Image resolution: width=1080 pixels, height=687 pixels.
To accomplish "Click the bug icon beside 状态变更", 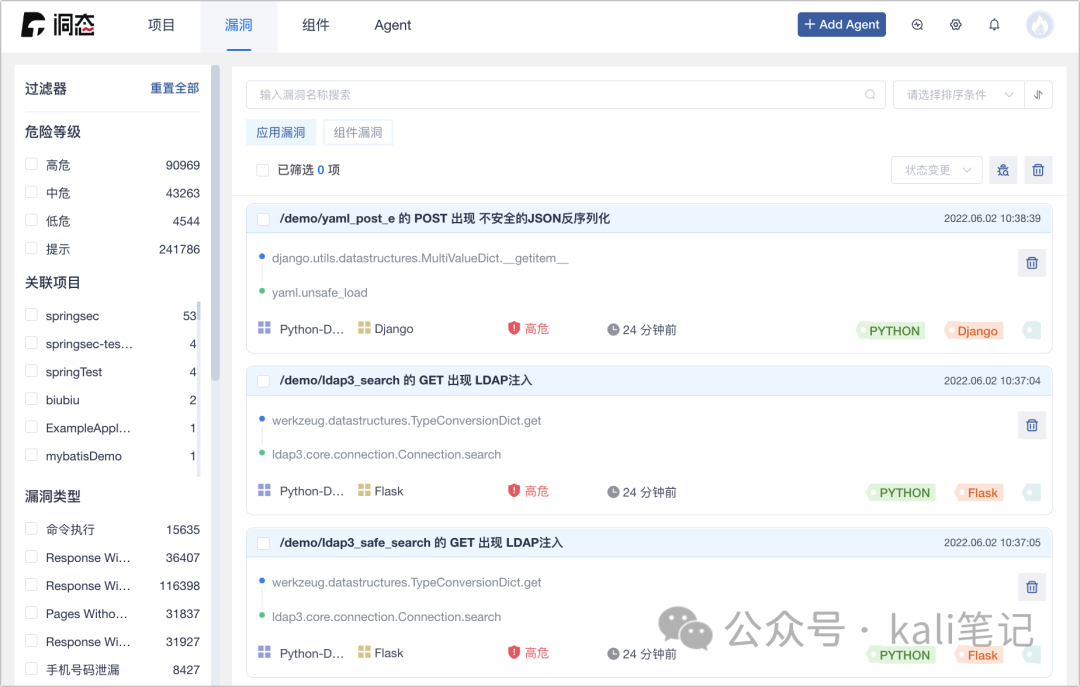I will point(1003,170).
